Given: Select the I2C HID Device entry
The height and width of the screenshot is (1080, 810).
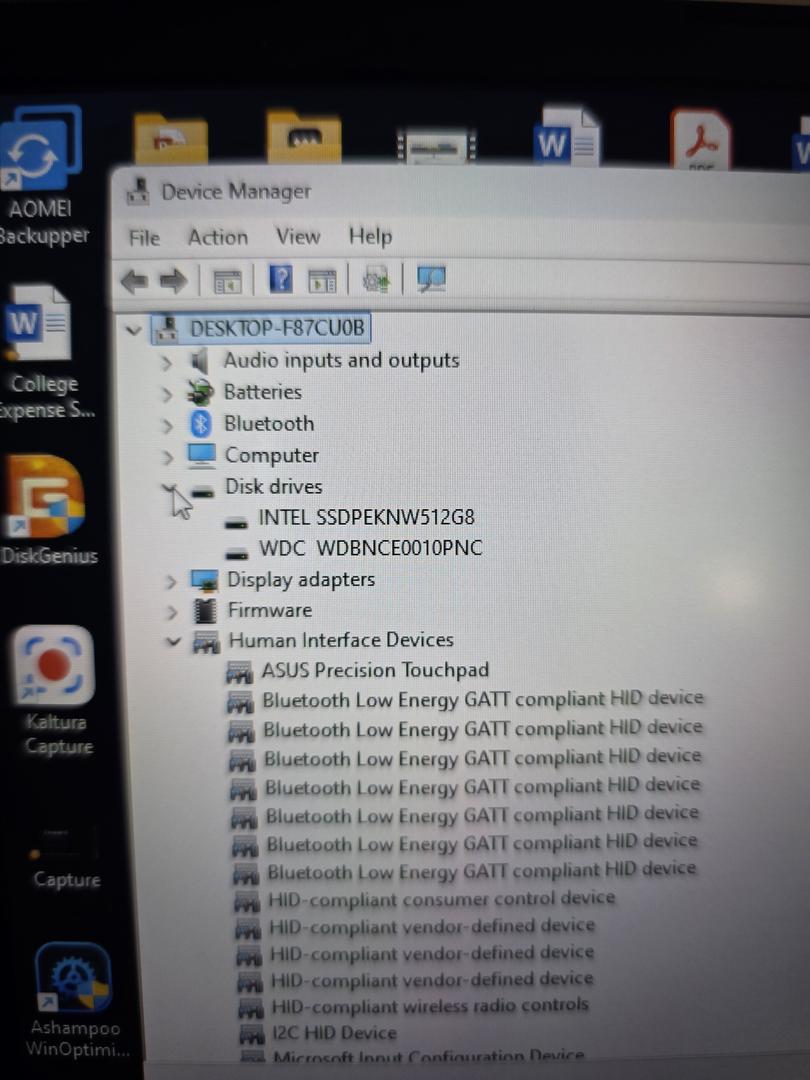Looking at the screenshot, I should (334, 1032).
